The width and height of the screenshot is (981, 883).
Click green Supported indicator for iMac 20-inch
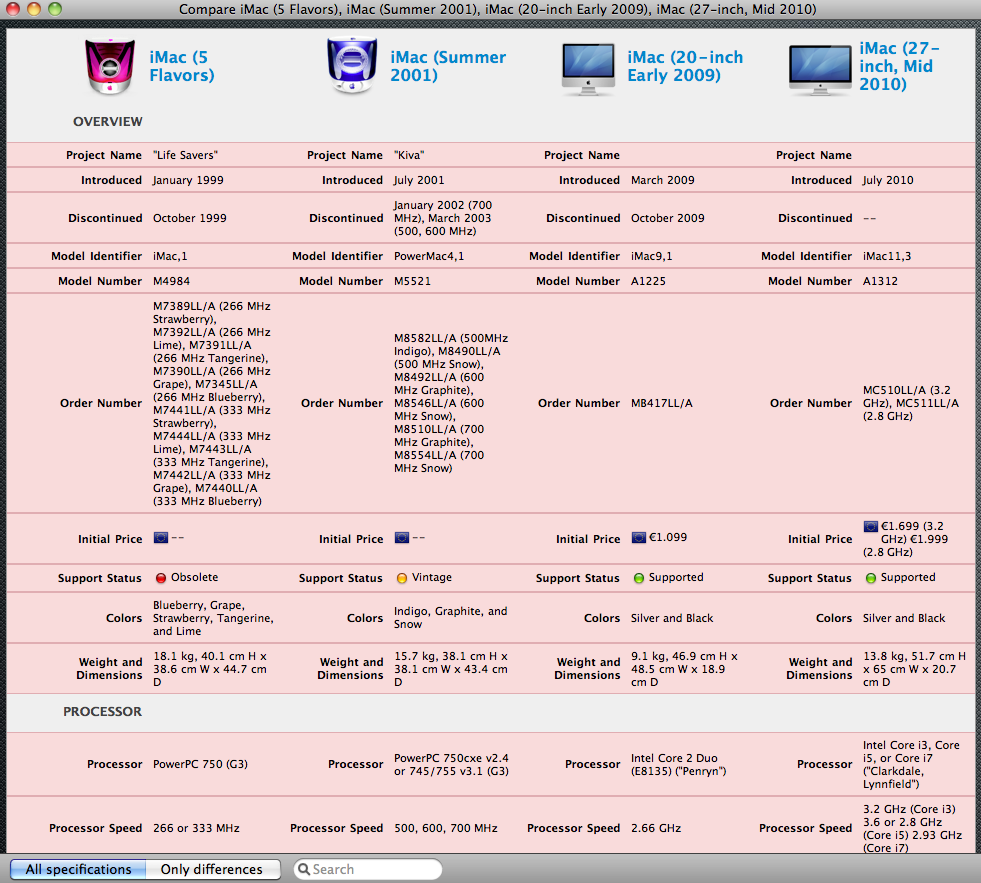tap(639, 578)
